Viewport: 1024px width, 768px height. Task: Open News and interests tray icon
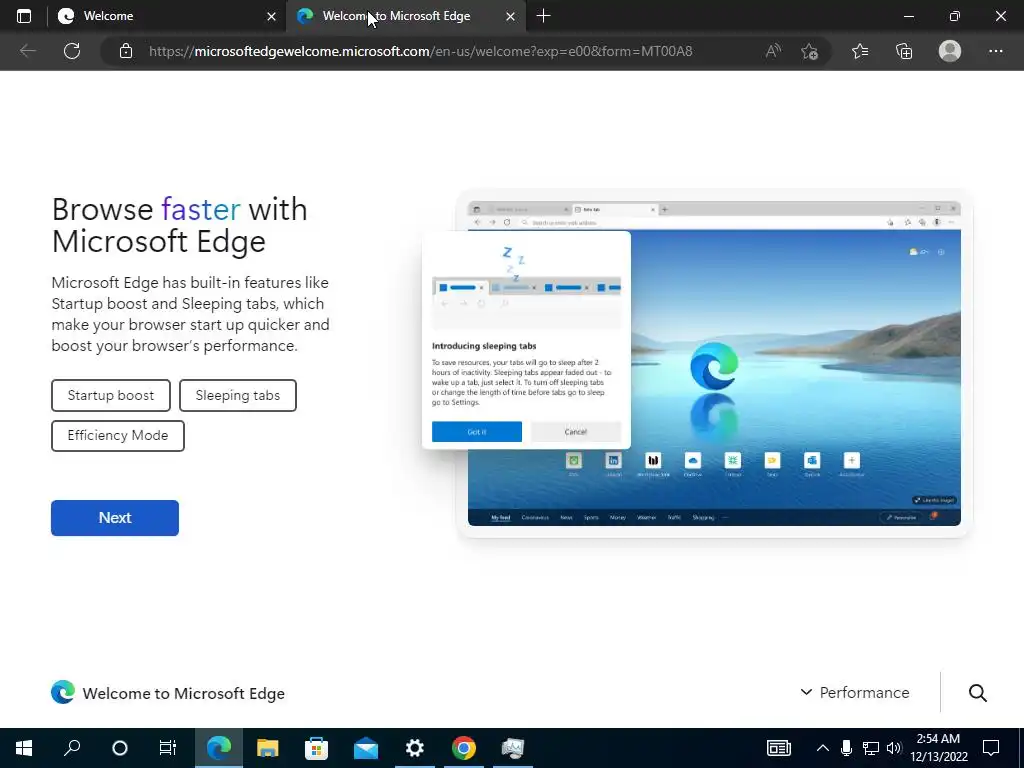(778, 748)
